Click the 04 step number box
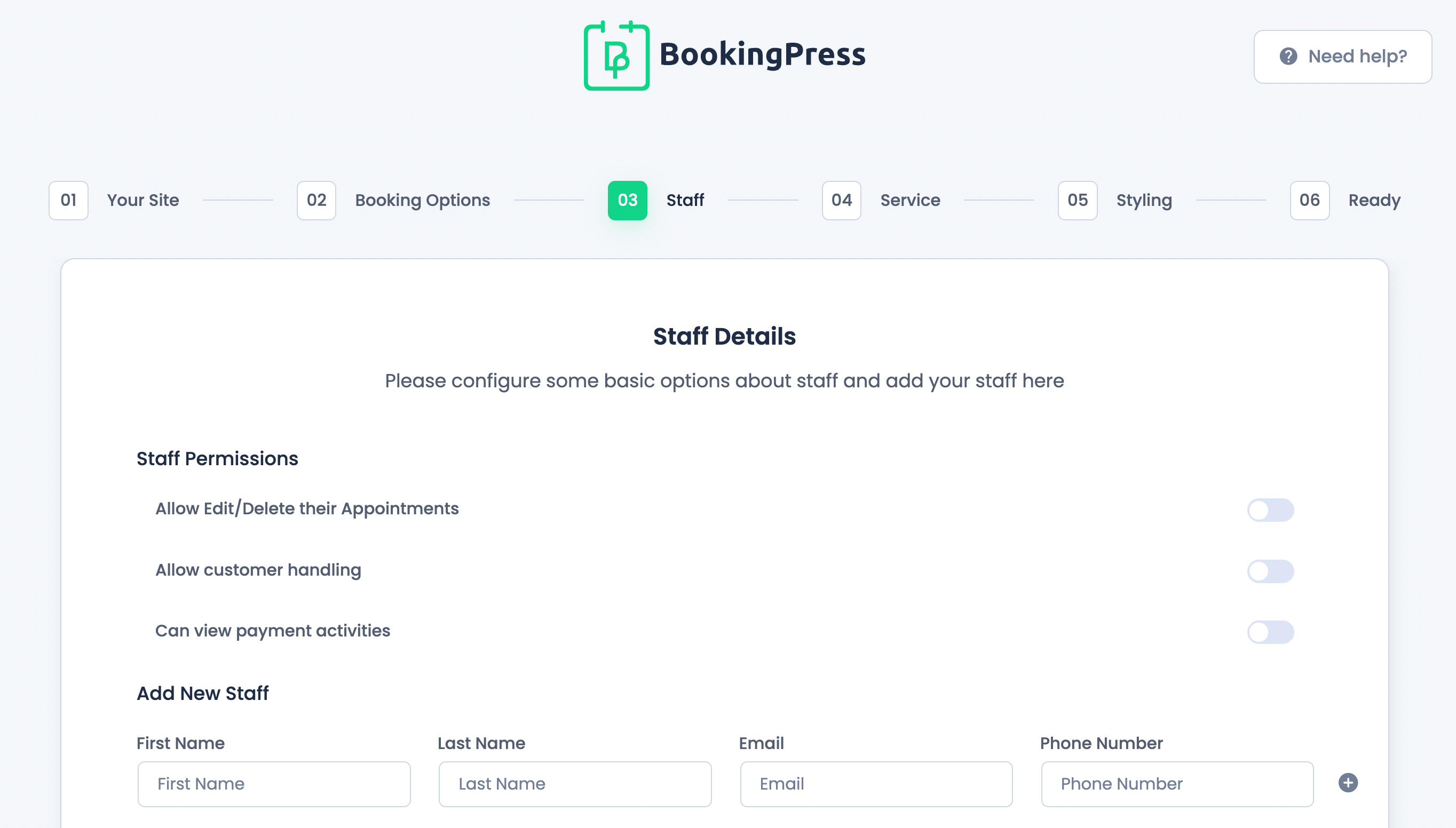 click(841, 200)
